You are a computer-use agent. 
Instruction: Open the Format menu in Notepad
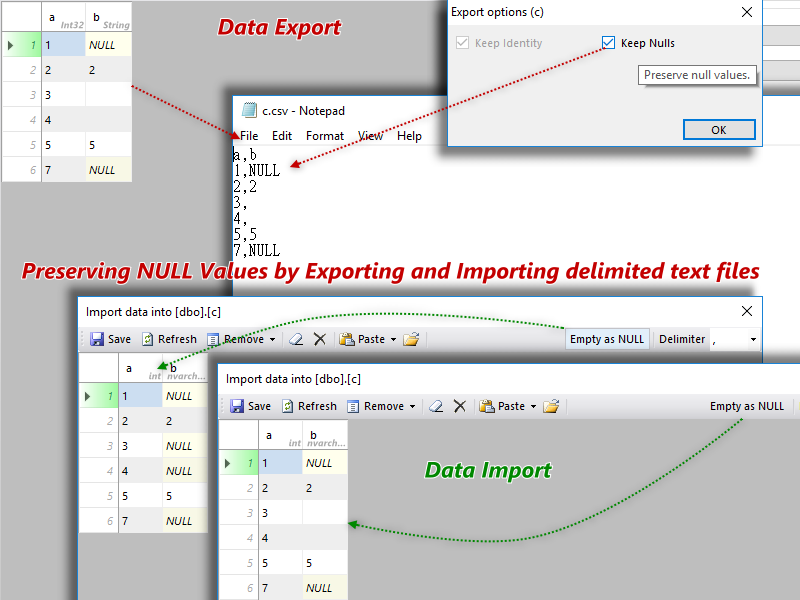point(325,136)
